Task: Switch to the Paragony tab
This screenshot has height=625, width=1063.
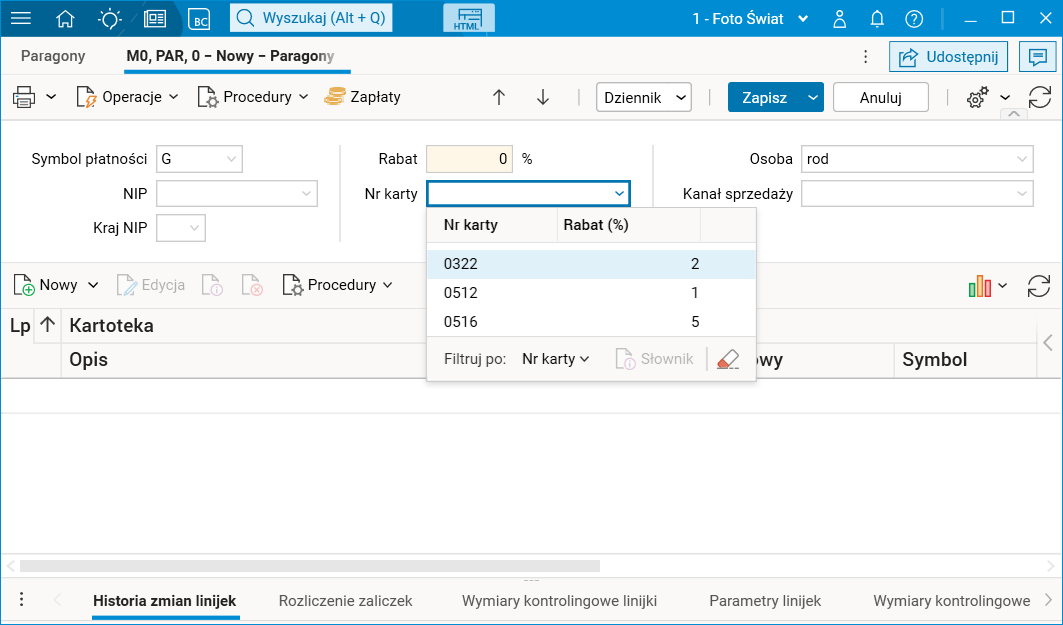Action: pos(53,56)
